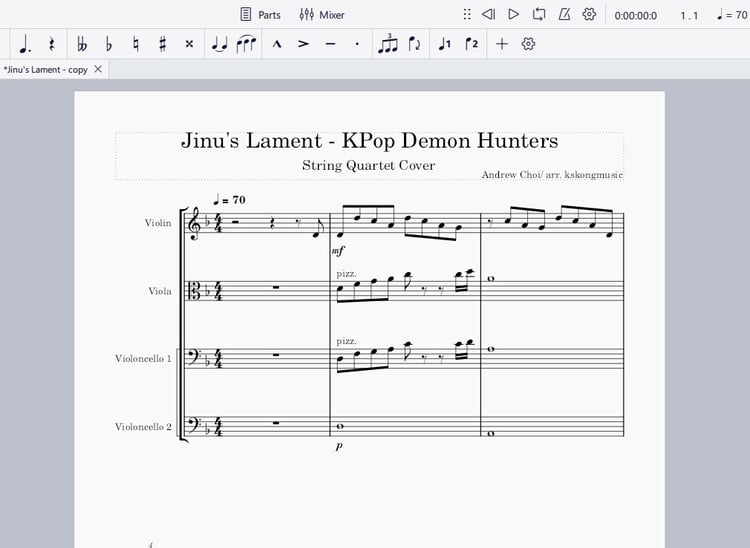This screenshot has height=548, width=750.
Task: Select the Violoncello 1 label
Action: (x=143, y=359)
